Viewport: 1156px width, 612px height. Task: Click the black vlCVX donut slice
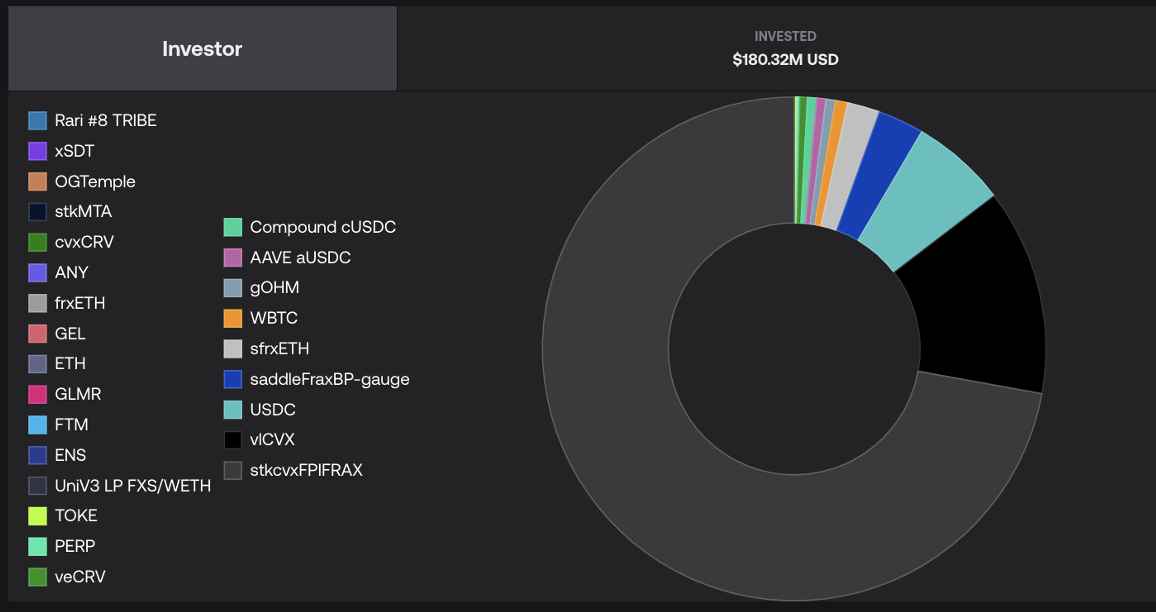985,300
